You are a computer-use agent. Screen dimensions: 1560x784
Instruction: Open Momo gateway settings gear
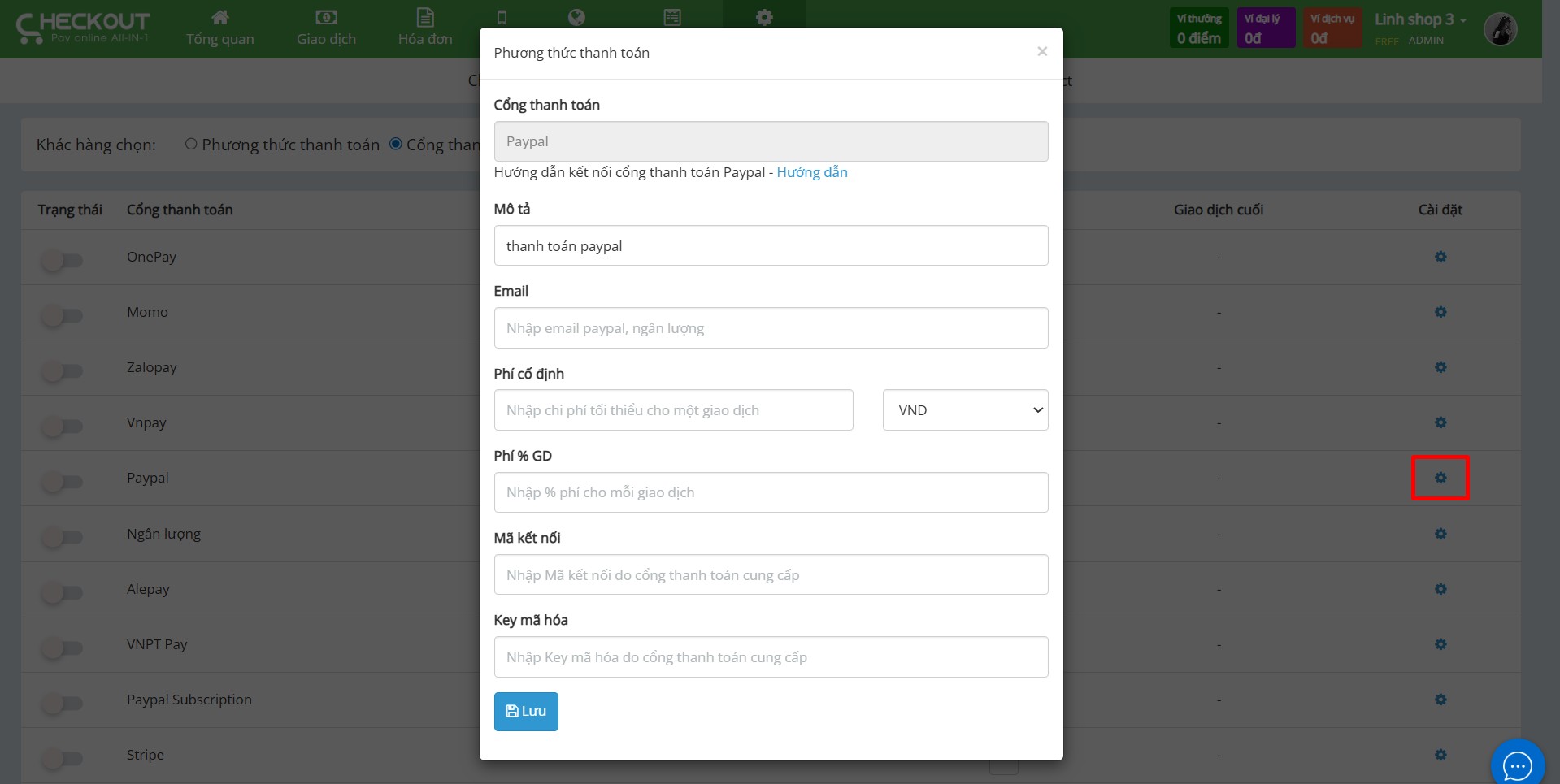tap(1440, 312)
